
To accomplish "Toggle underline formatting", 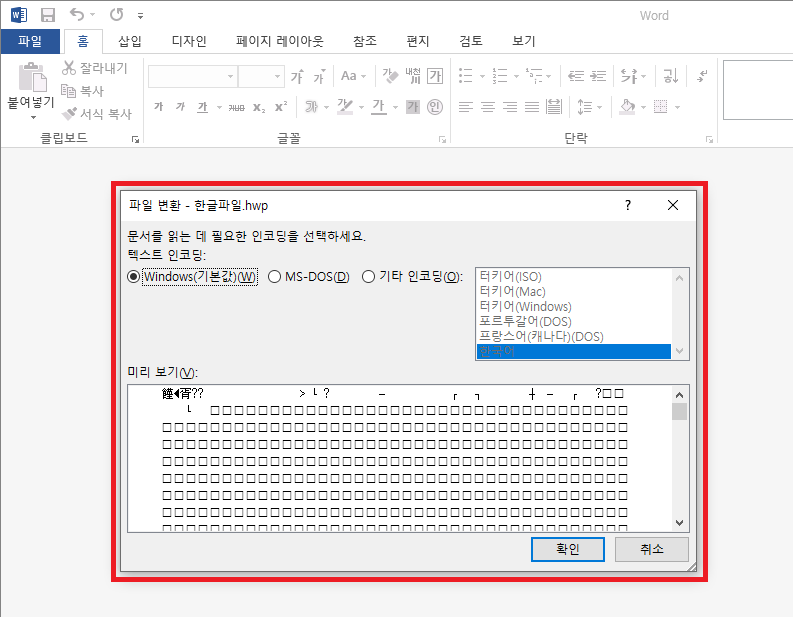I will (203, 107).
